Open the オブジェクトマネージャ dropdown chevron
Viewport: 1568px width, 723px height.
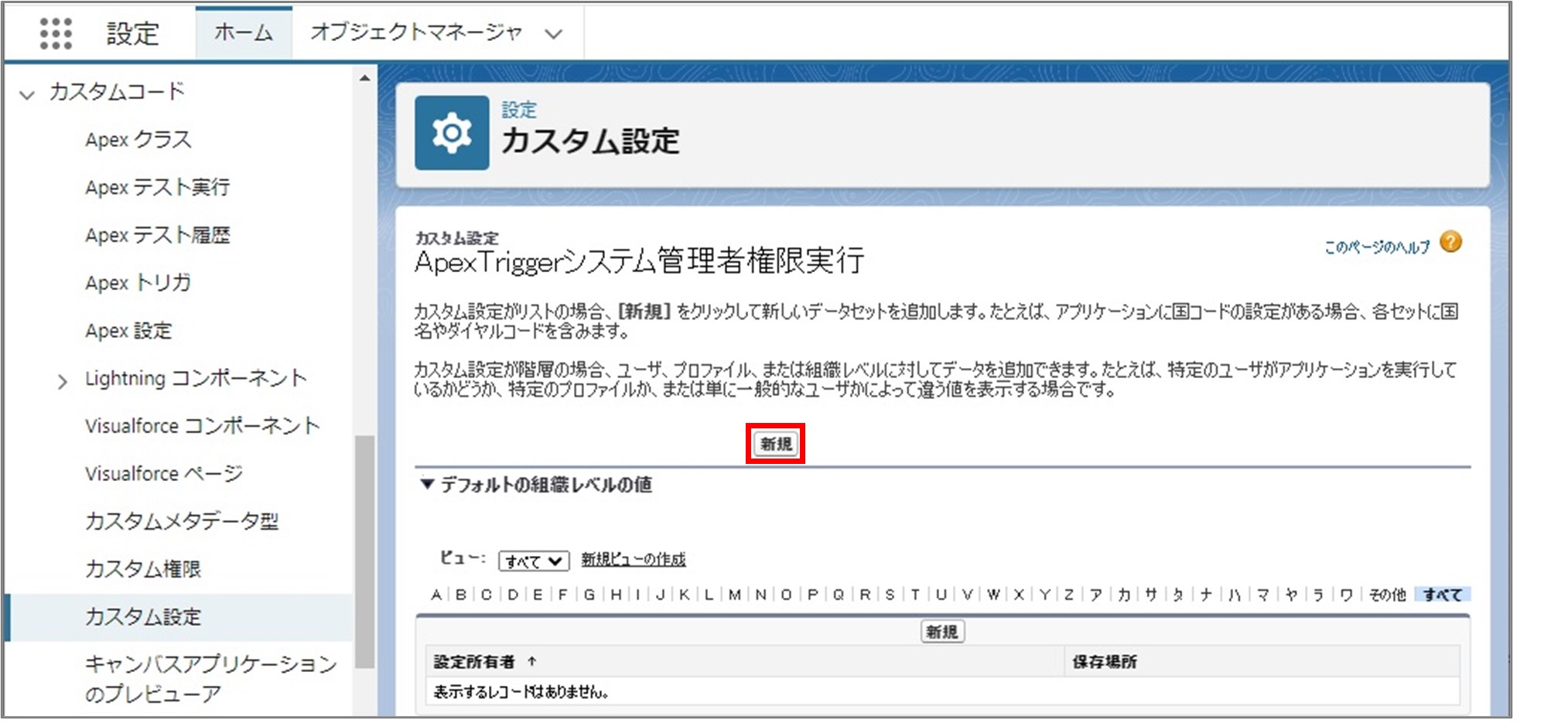click(553, 33)
